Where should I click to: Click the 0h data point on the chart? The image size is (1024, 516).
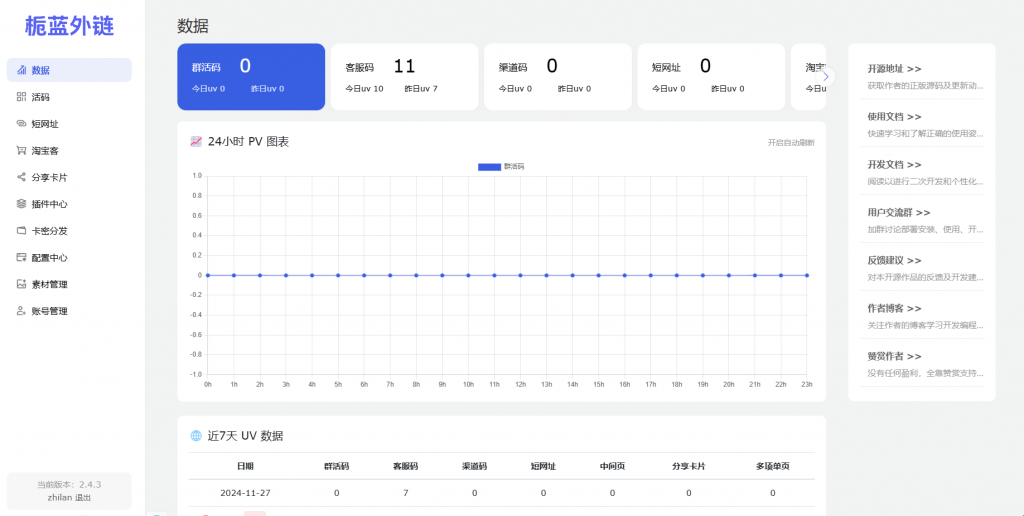(208, 275)
